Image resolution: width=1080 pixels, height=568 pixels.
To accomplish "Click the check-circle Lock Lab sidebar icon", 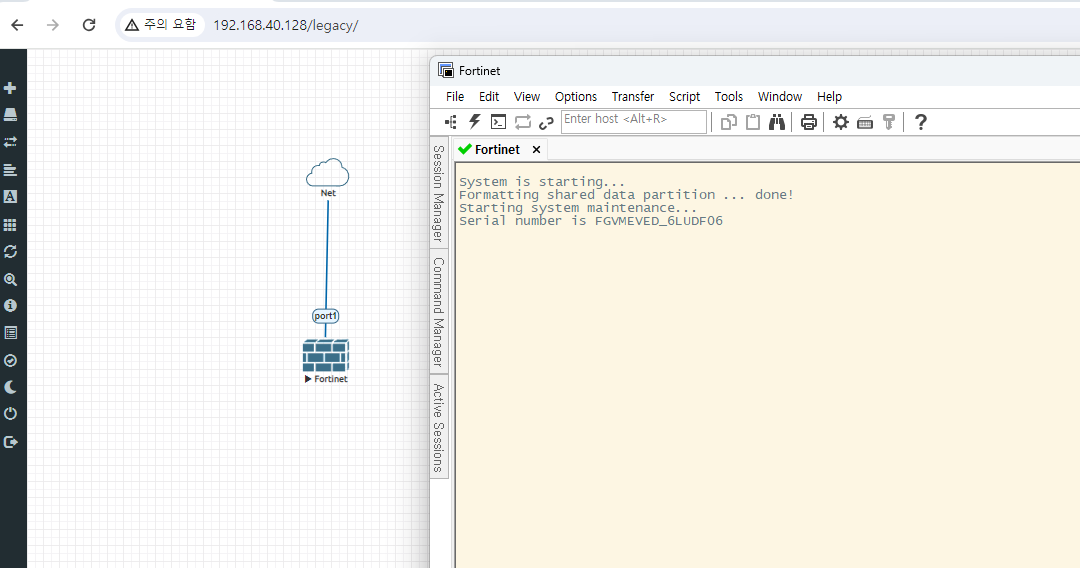I will click(10, 360).
